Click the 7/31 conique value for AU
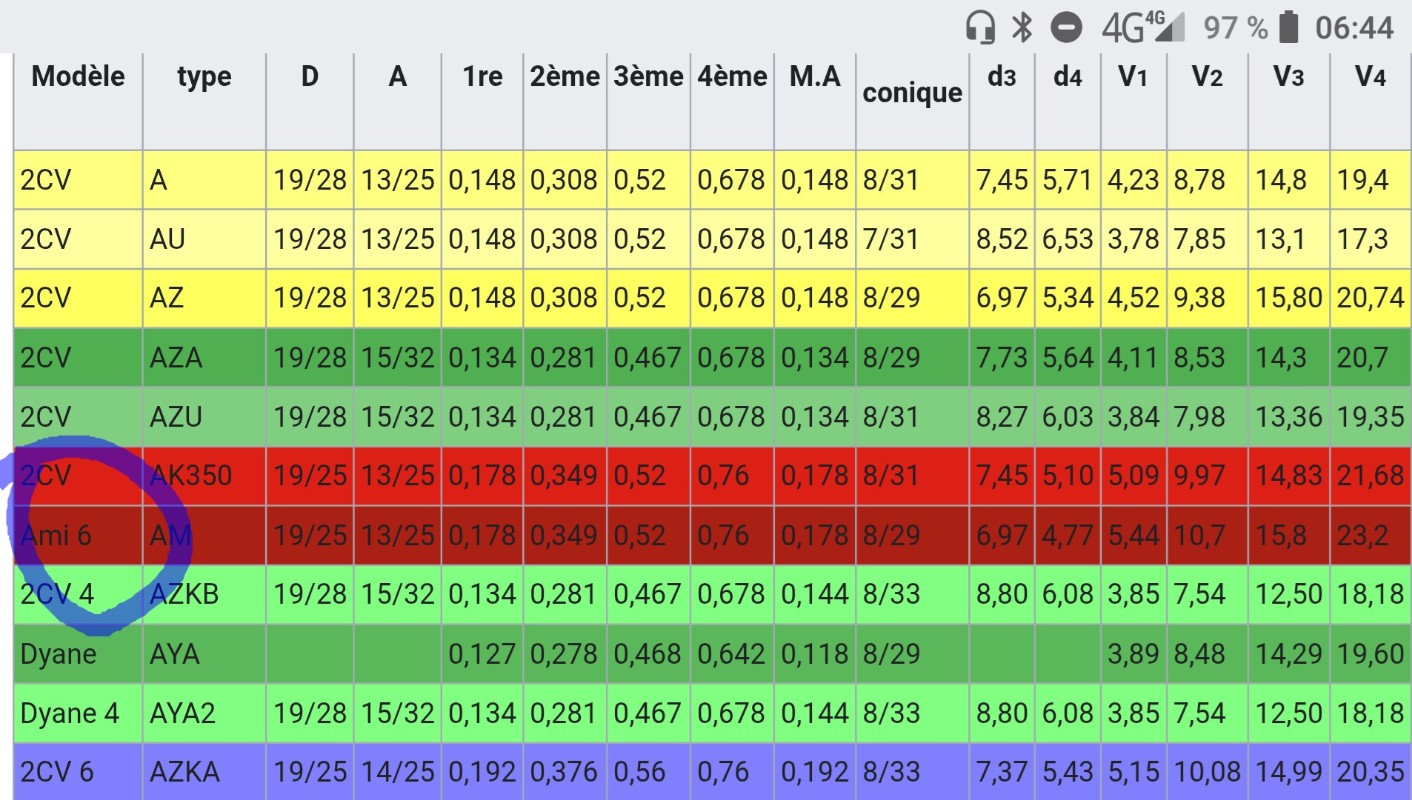This screenshot has width=1412, height=800. (891, 239)
